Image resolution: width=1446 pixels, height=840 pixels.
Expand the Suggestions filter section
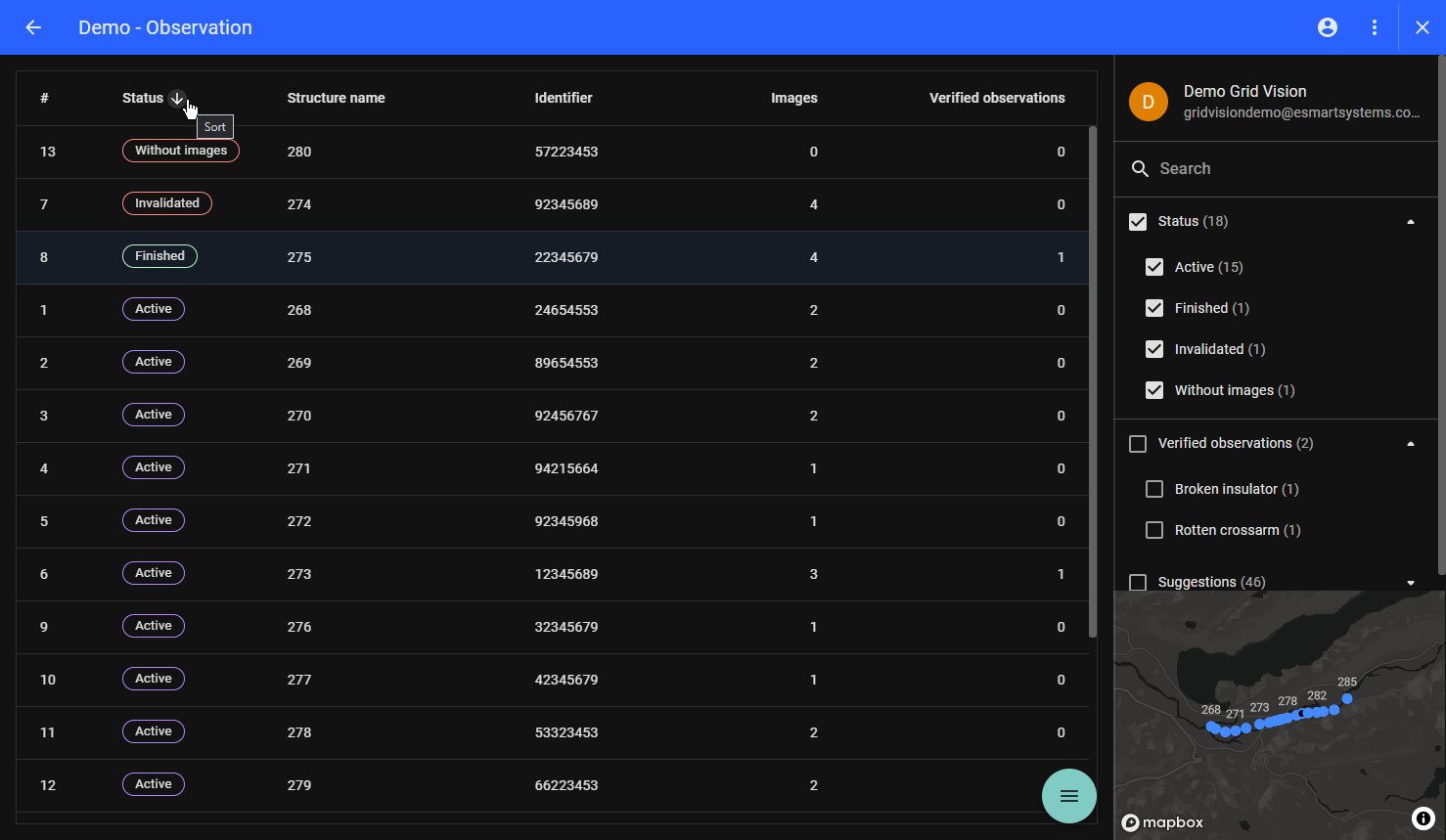coord(1410,583)
